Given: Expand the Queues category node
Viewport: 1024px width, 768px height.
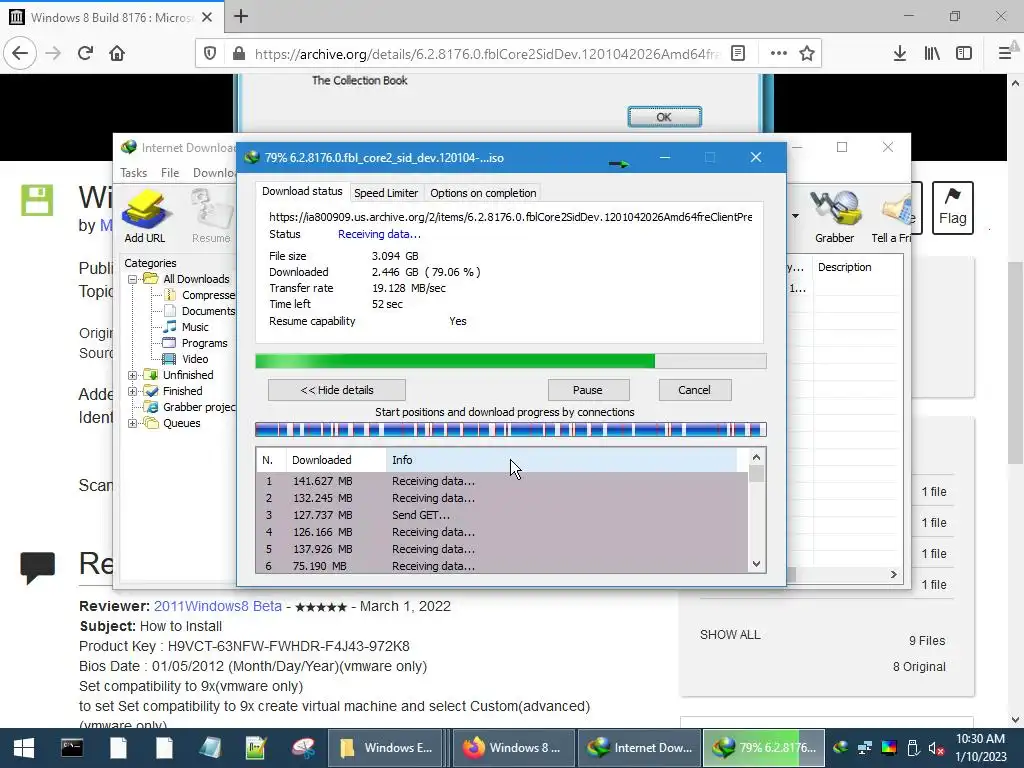Looking at the screenshot, I should click(x=133, y=423).
